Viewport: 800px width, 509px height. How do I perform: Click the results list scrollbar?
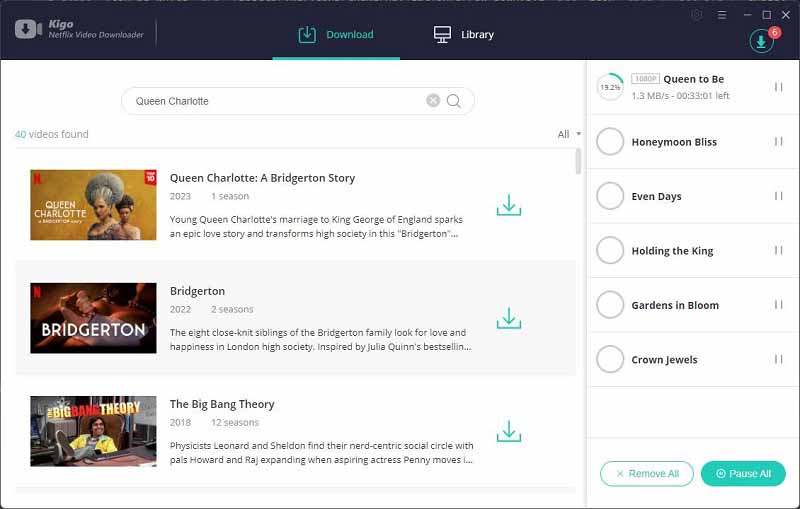578,161
